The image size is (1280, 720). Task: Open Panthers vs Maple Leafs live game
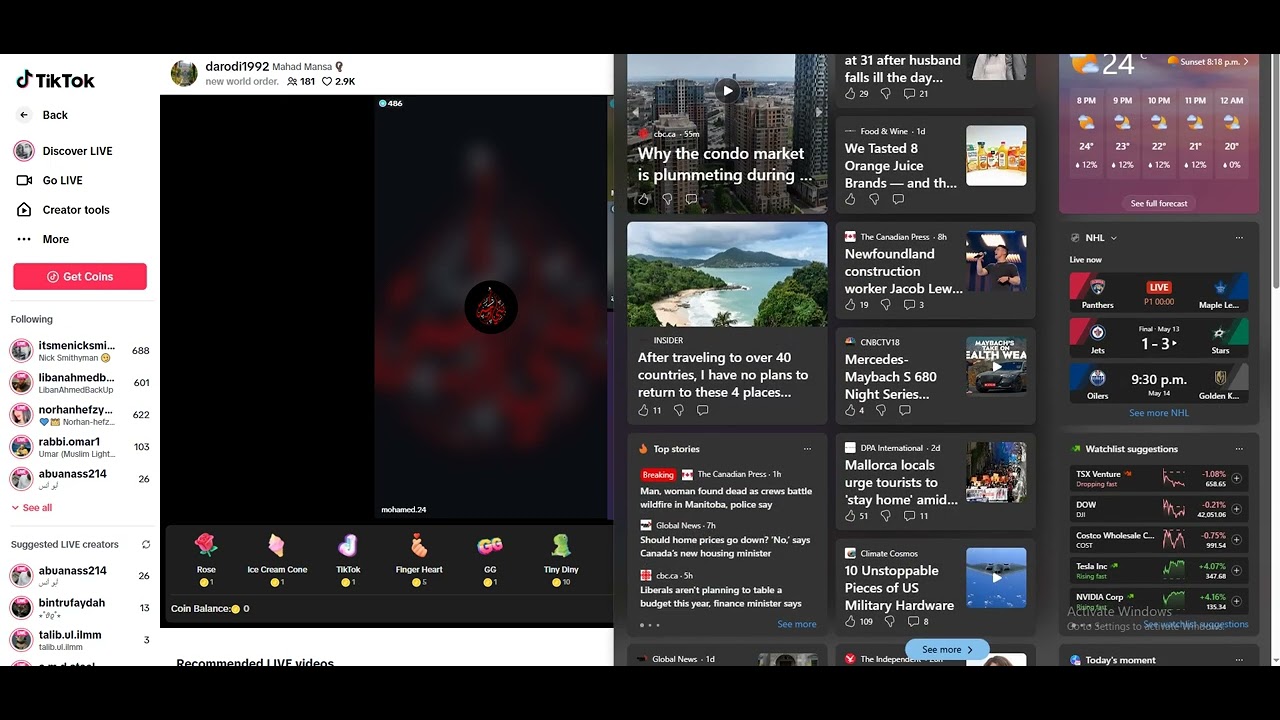click(1159, 292)
